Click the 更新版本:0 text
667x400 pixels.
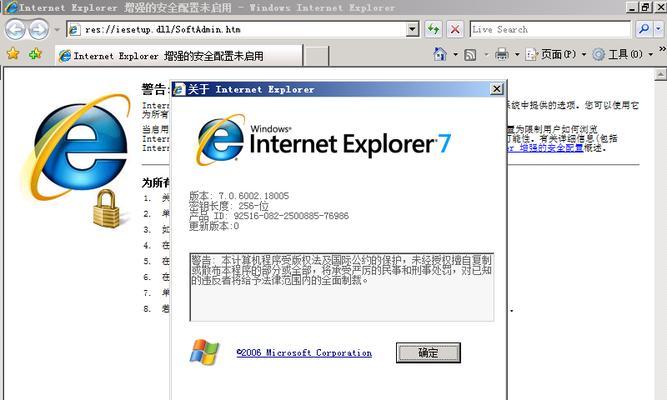214,226
